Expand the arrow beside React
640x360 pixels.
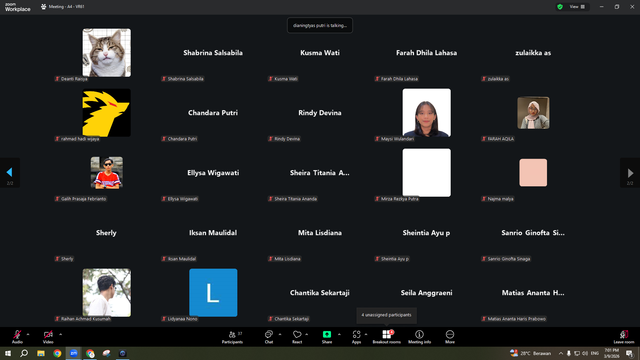[x=307, y=334]
